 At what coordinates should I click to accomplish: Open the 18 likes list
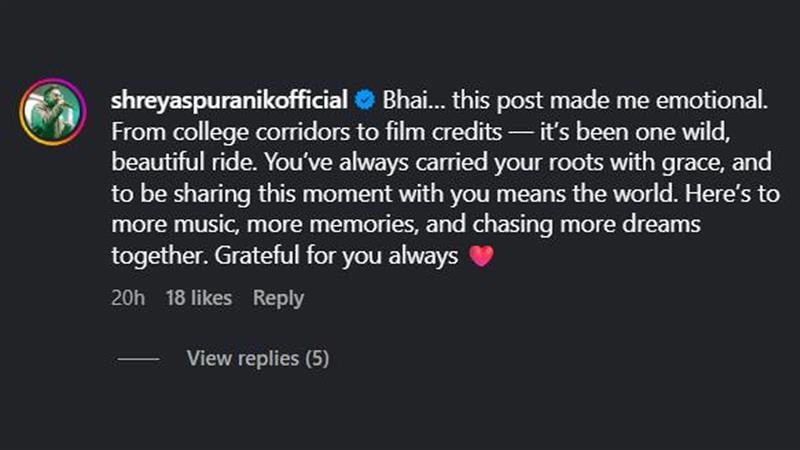point(198,298)
